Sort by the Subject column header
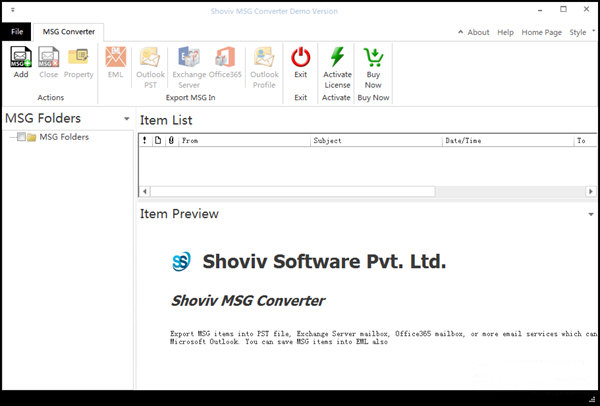 (376, 140)
